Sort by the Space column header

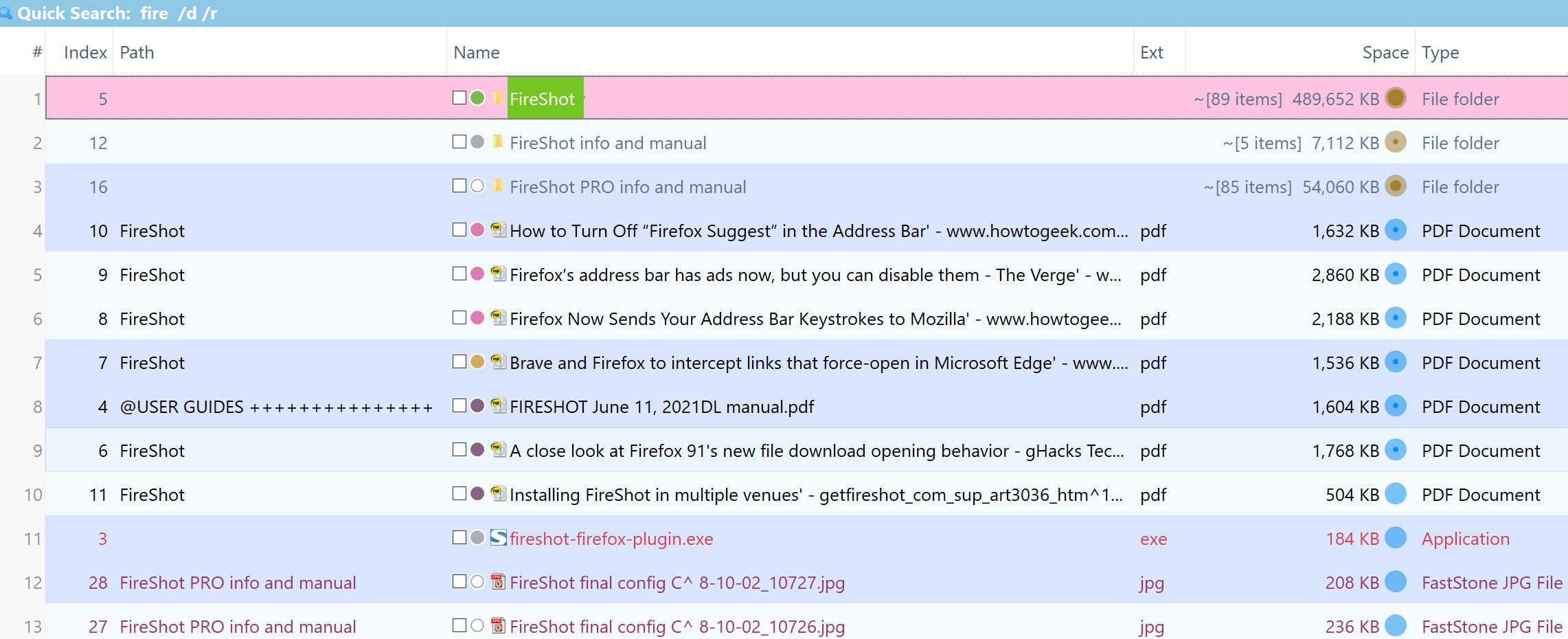click(1385, 52)
